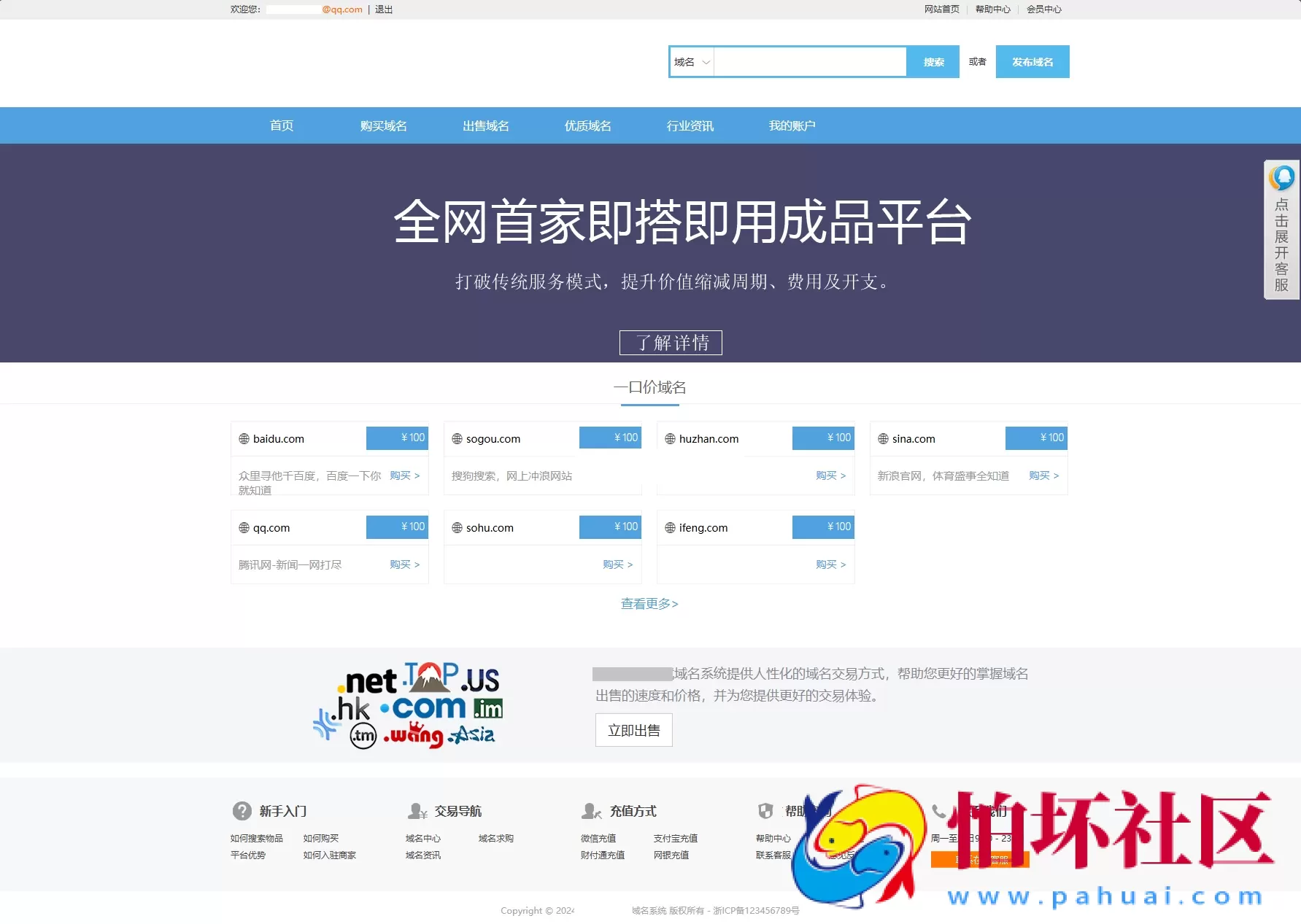This screenshot has height=924, width=1301.
Task: Click the 充值方式 wallet icon
Action: pyautogui.click(x=591, y=810)
